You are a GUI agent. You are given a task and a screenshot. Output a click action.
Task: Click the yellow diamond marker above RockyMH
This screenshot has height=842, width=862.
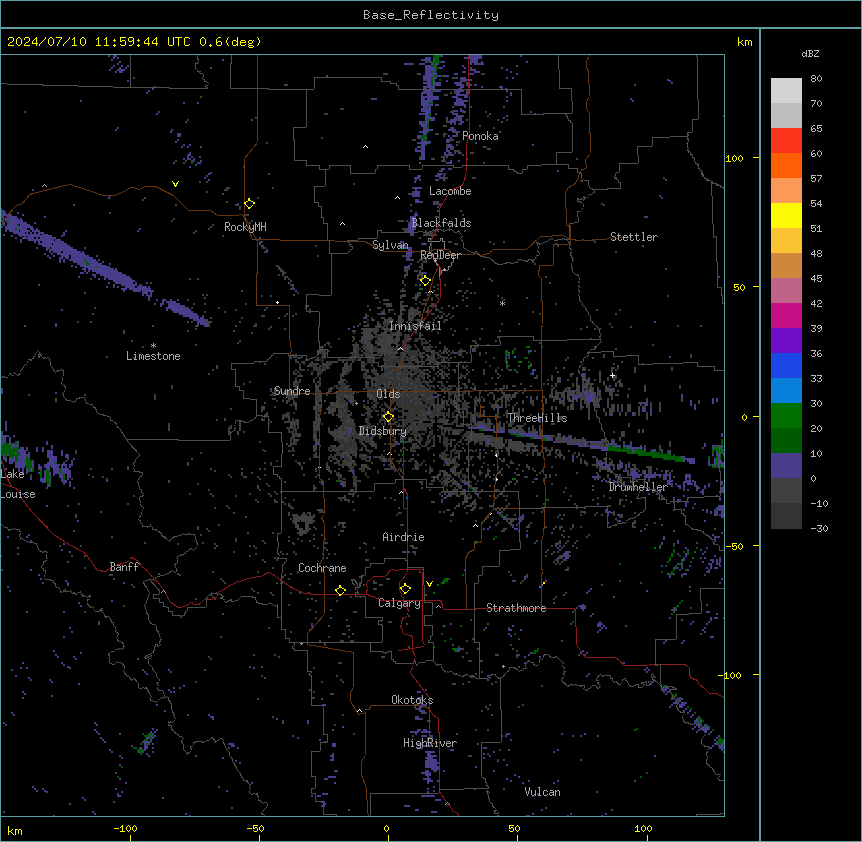click(249, 204)
